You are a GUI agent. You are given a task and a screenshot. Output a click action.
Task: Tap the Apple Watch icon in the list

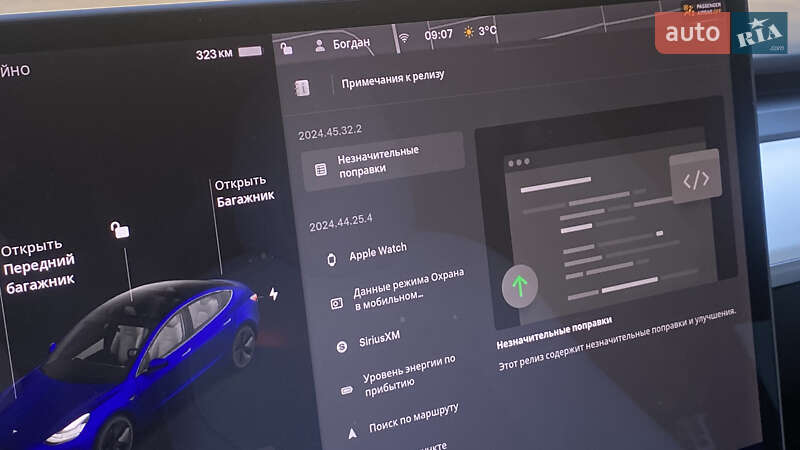tap(330, 259)
